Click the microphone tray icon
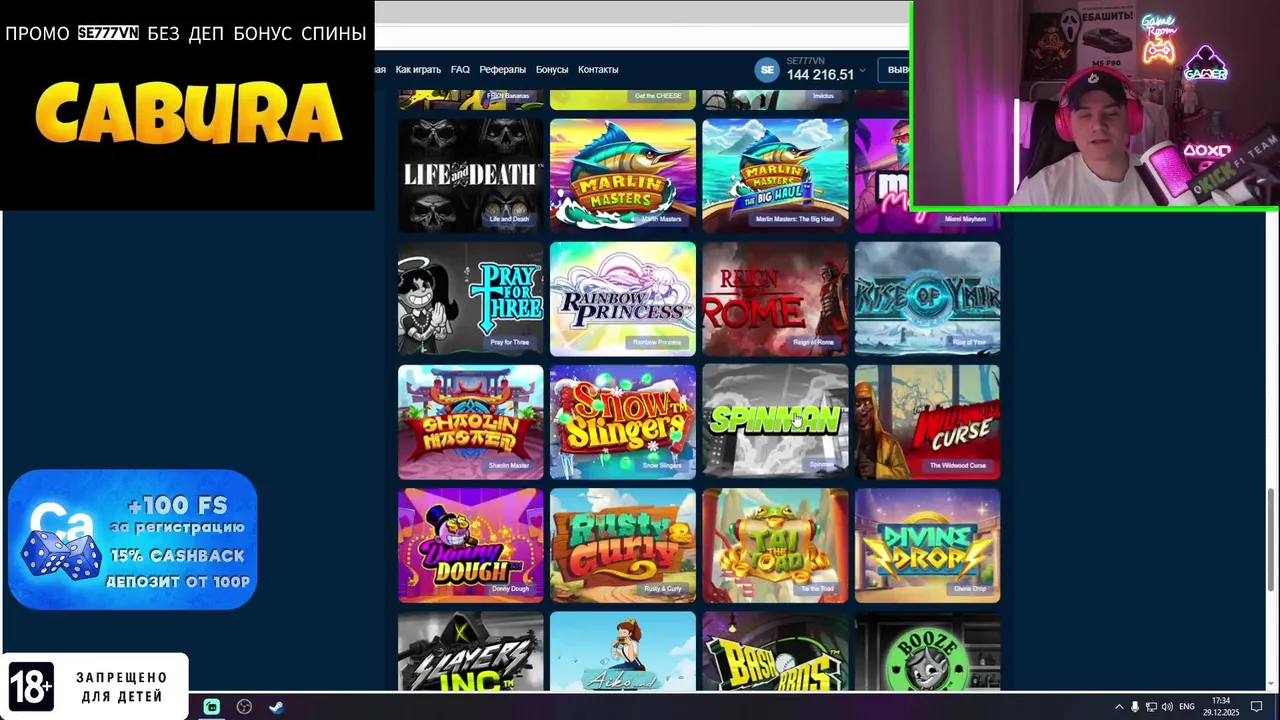Image resolution: width=1280 pixels, height=720 pixels. (1135, 707)
